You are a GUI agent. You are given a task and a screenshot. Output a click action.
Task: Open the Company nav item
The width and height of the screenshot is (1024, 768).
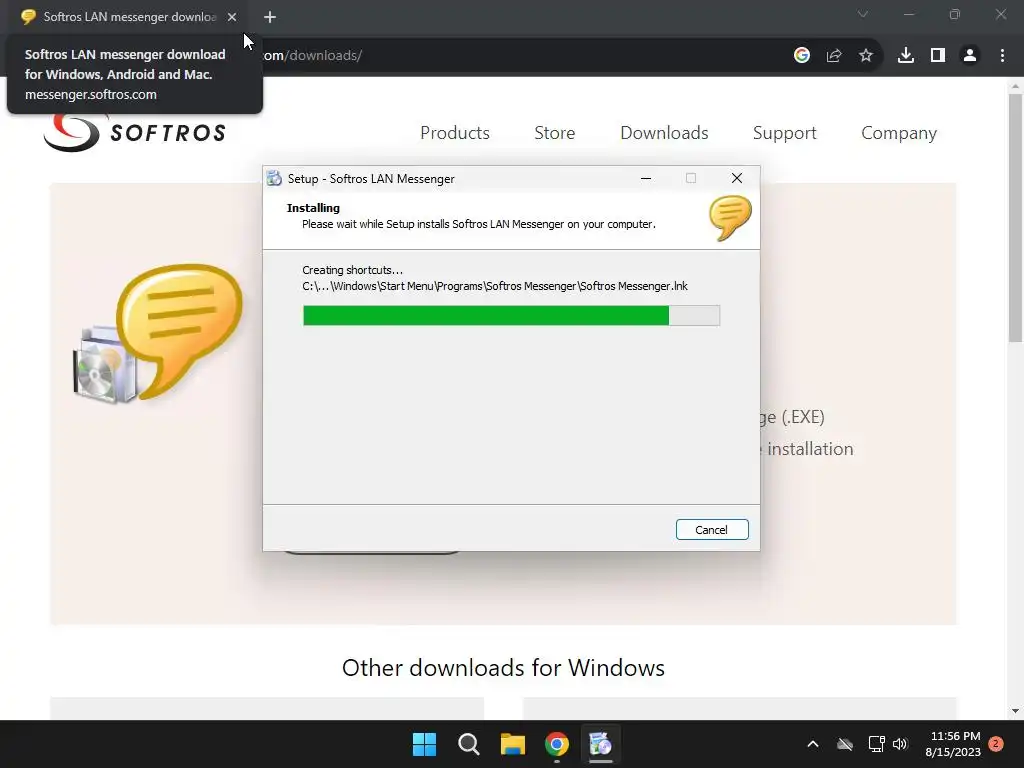[899, 133]
